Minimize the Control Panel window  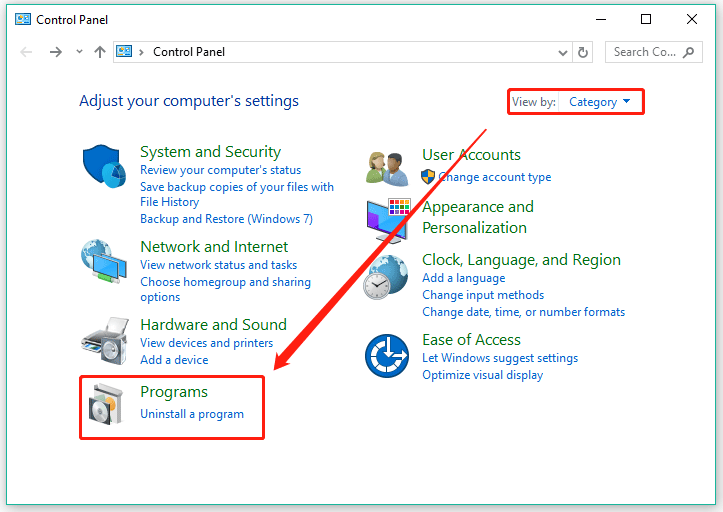pos(601,19)
